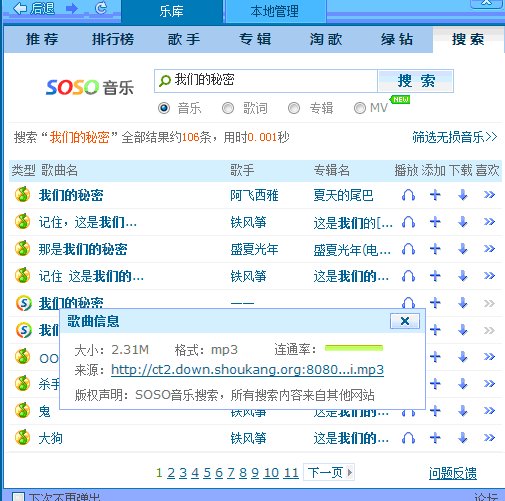Mark the 阿飞西雅 song as liked
Image resolution: width=505 pixels, height=501 pixels.
489,195
